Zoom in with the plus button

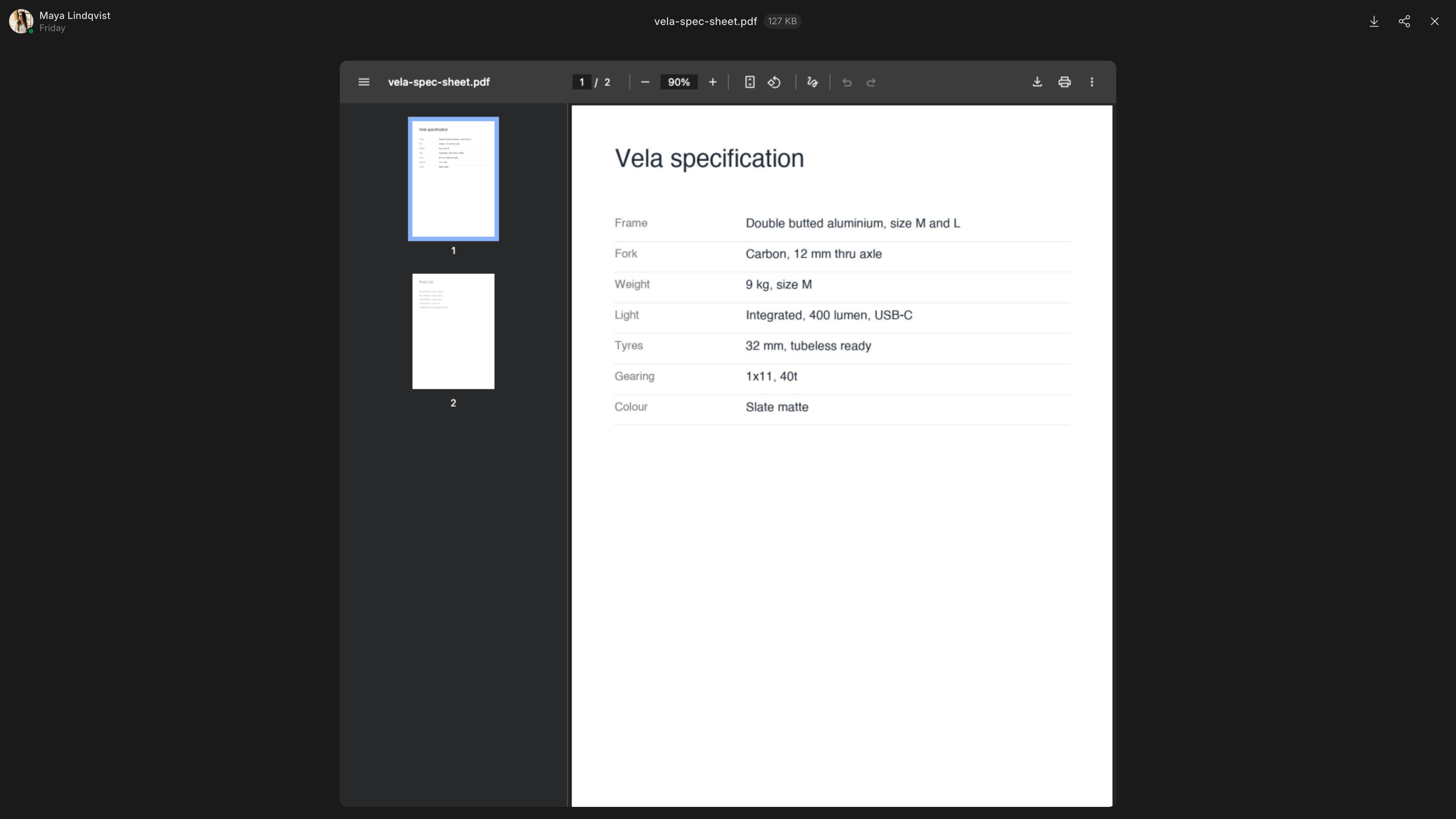[713, 82]
